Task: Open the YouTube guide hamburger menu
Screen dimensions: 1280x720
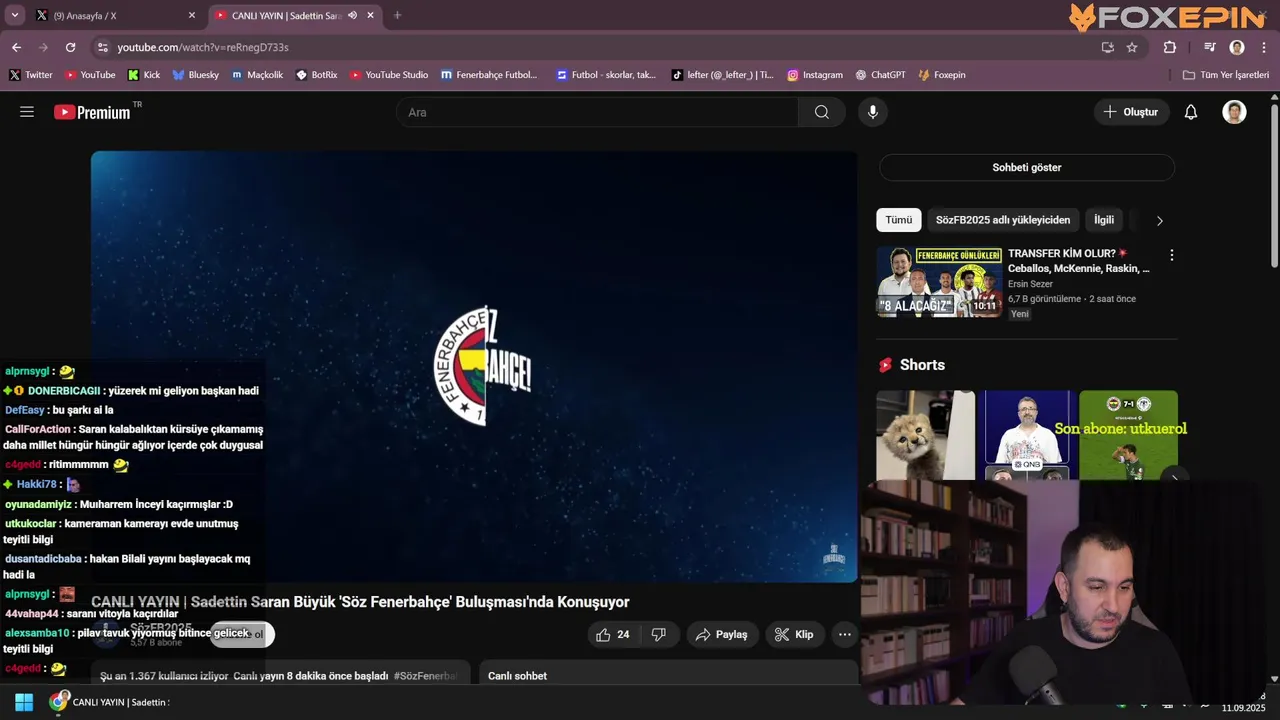Action: pyautogui.click(x=27, y=112)
